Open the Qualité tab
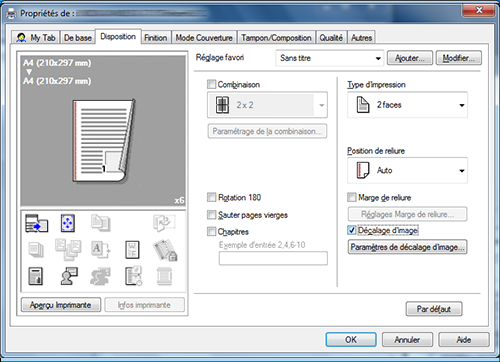 331,38
